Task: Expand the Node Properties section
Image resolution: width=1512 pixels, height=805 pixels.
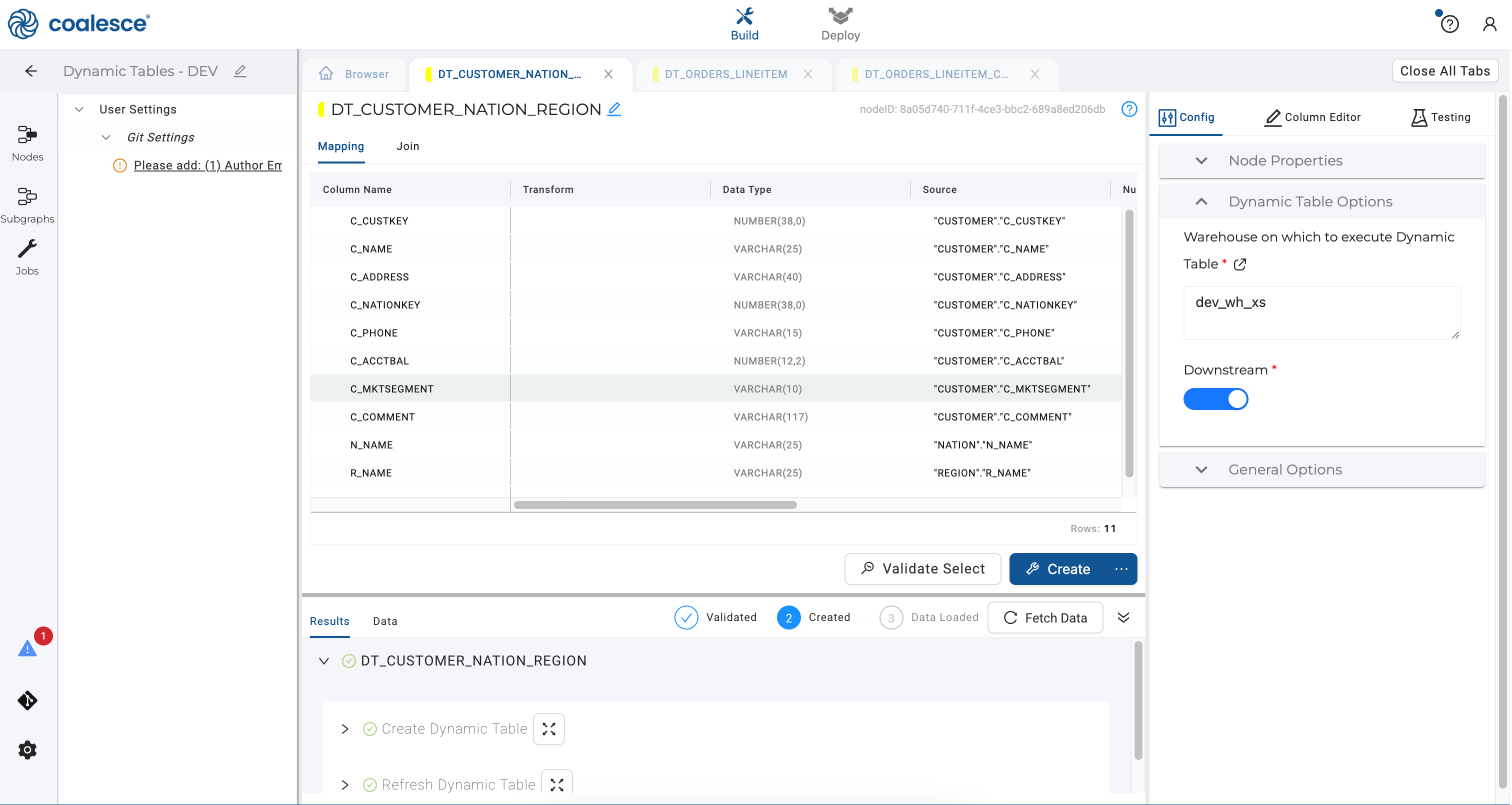Action: [1284, 161]
